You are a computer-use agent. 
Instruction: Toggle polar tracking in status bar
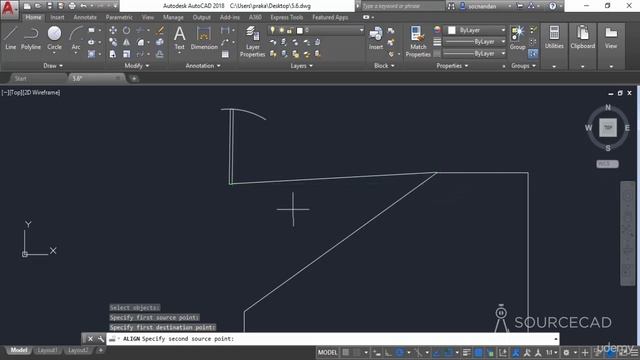click(x=400, y=352)
